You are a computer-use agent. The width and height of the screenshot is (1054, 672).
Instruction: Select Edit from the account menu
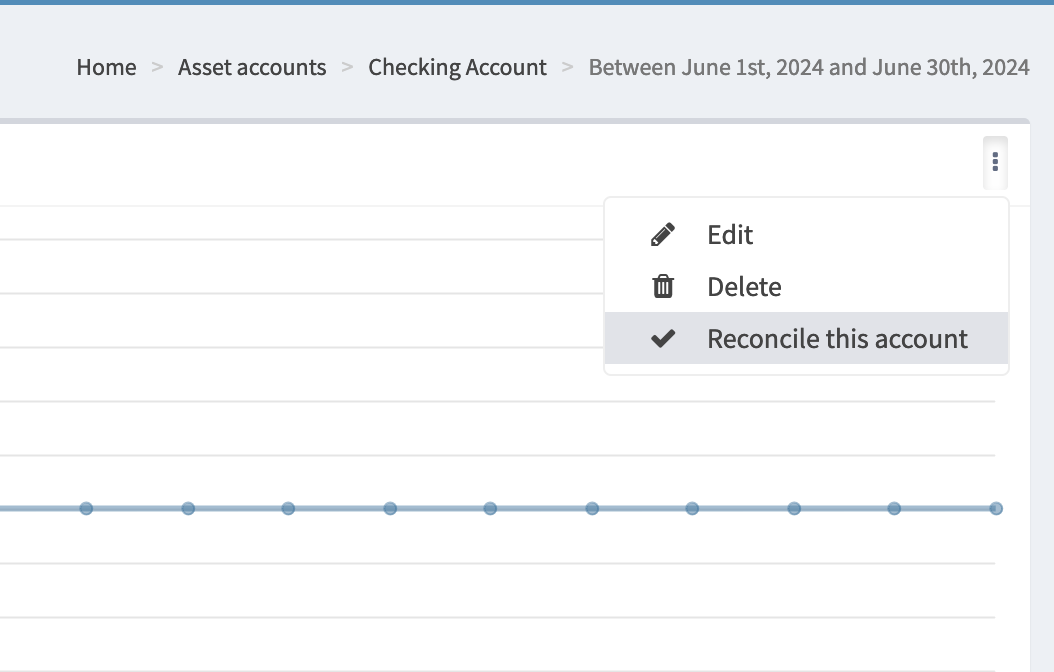click(x=730, y=235)
